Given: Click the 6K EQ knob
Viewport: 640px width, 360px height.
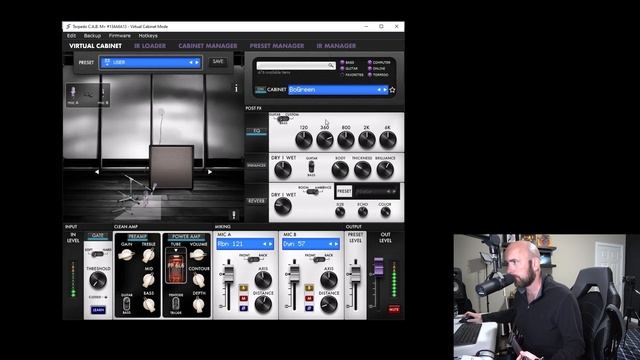Looking at the screenshot, I should 388,140.
